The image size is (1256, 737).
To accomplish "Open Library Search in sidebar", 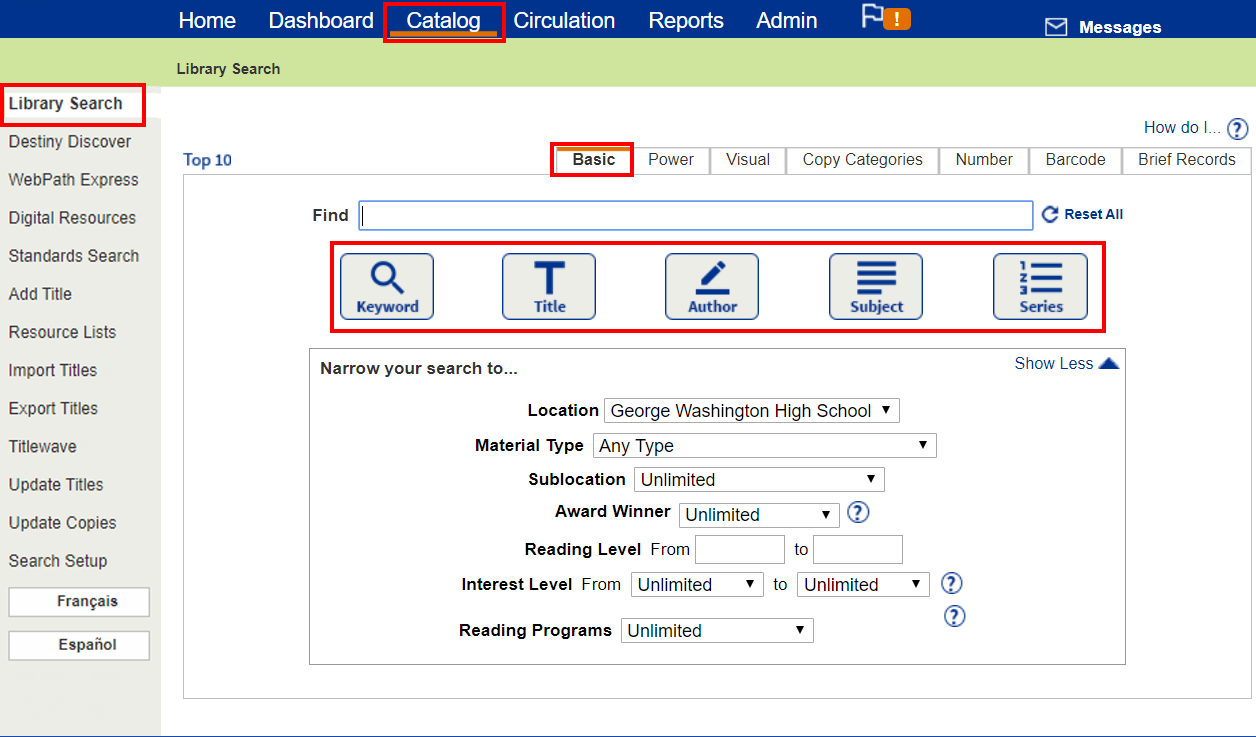I will (x=66, y=104).
